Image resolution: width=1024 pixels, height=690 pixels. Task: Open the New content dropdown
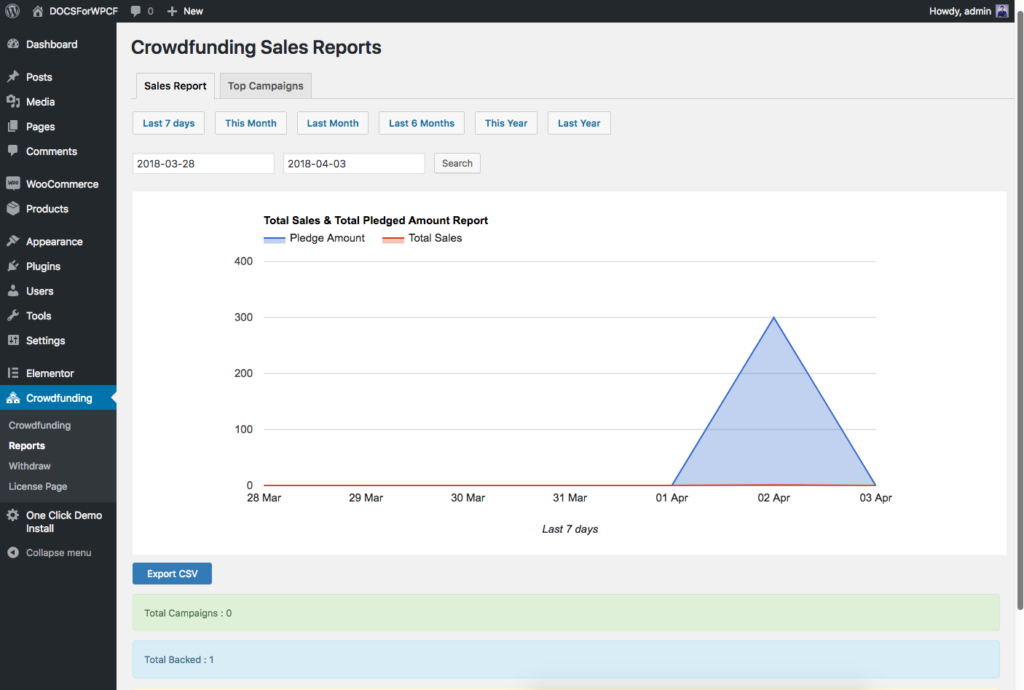click(185, 11)
